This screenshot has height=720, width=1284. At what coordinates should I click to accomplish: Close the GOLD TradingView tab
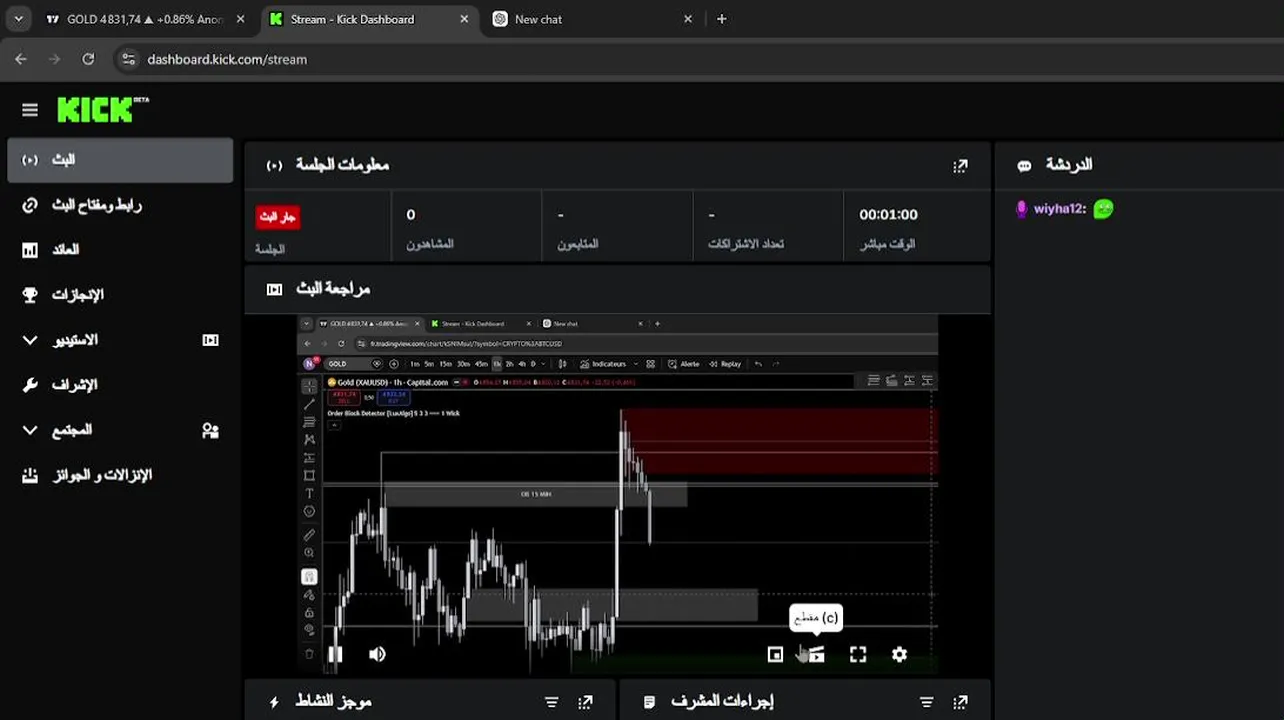tap(241, 19)
